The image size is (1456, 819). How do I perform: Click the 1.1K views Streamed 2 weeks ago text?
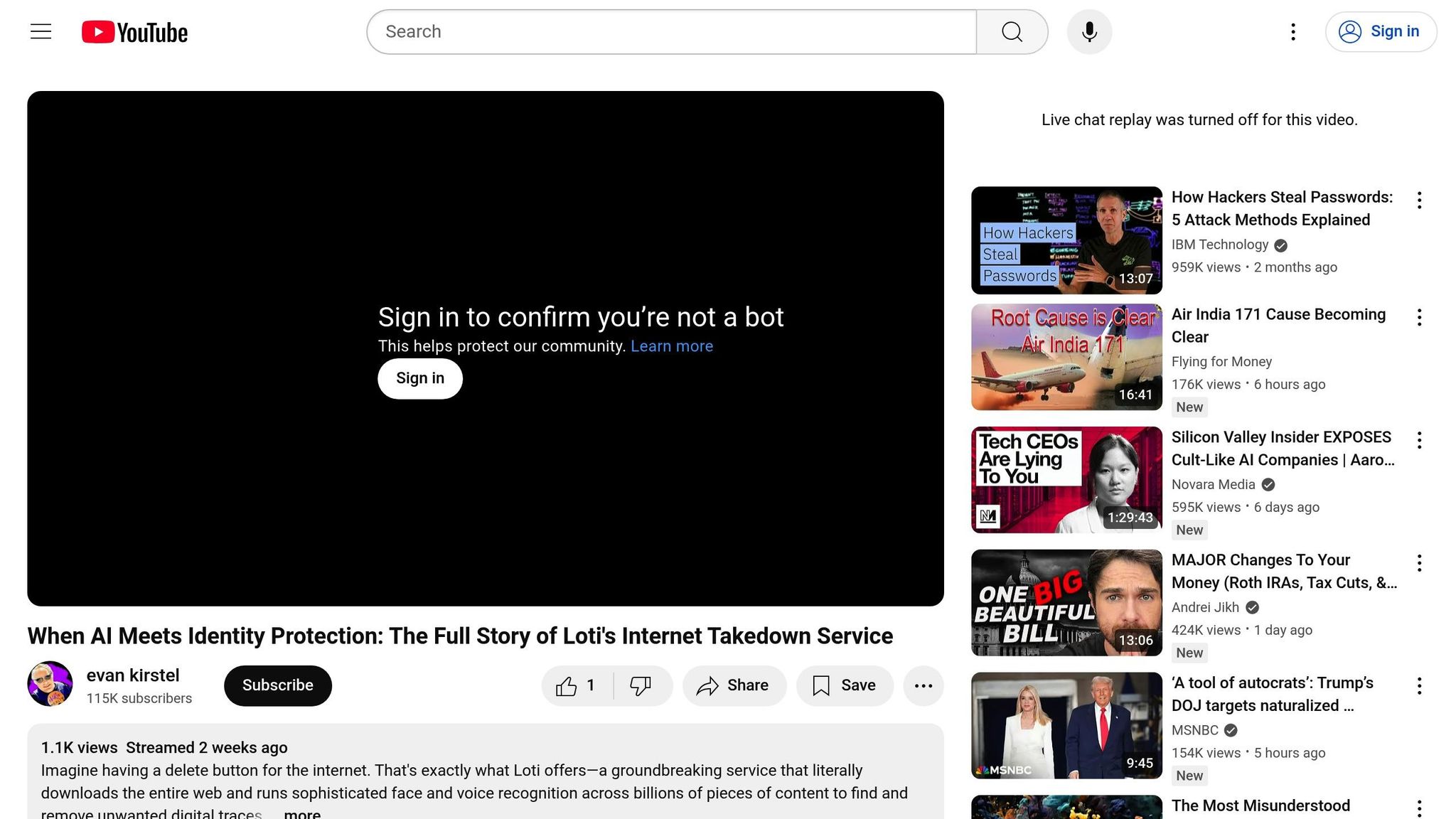click(164, 748)
